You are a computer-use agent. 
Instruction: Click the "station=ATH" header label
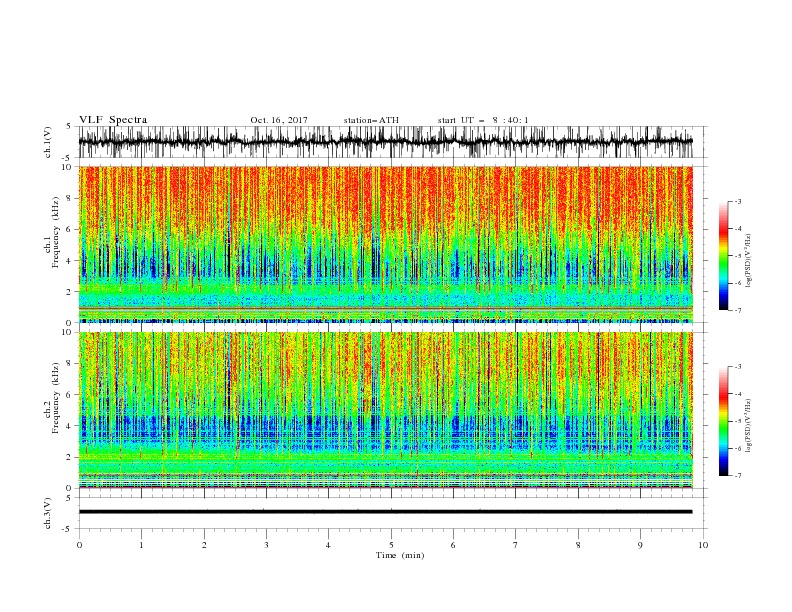(x=371, y=120)
